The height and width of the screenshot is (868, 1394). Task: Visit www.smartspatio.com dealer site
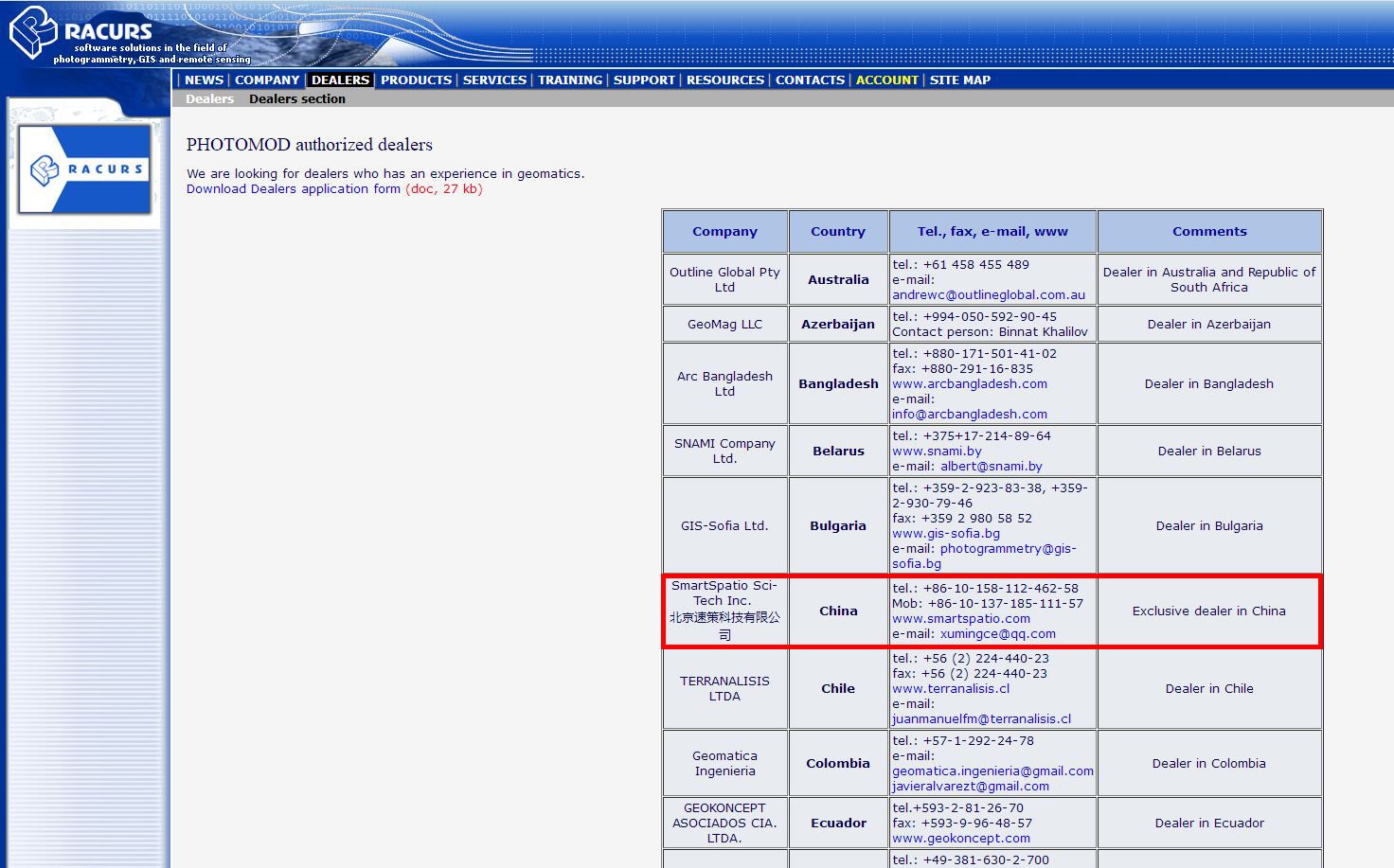tap(960, 619)
